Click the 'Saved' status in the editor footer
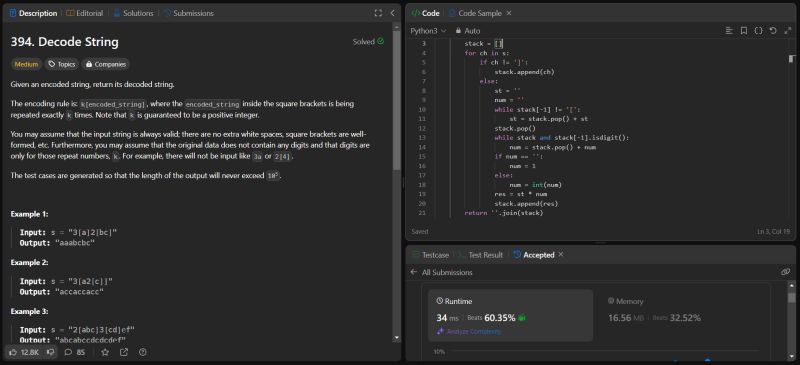The height and width of the screenshot is (365, 800). coord(420,231)
